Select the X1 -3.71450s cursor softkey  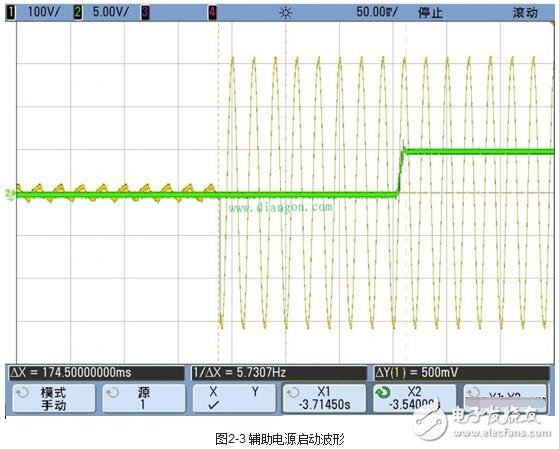[324, 399]
